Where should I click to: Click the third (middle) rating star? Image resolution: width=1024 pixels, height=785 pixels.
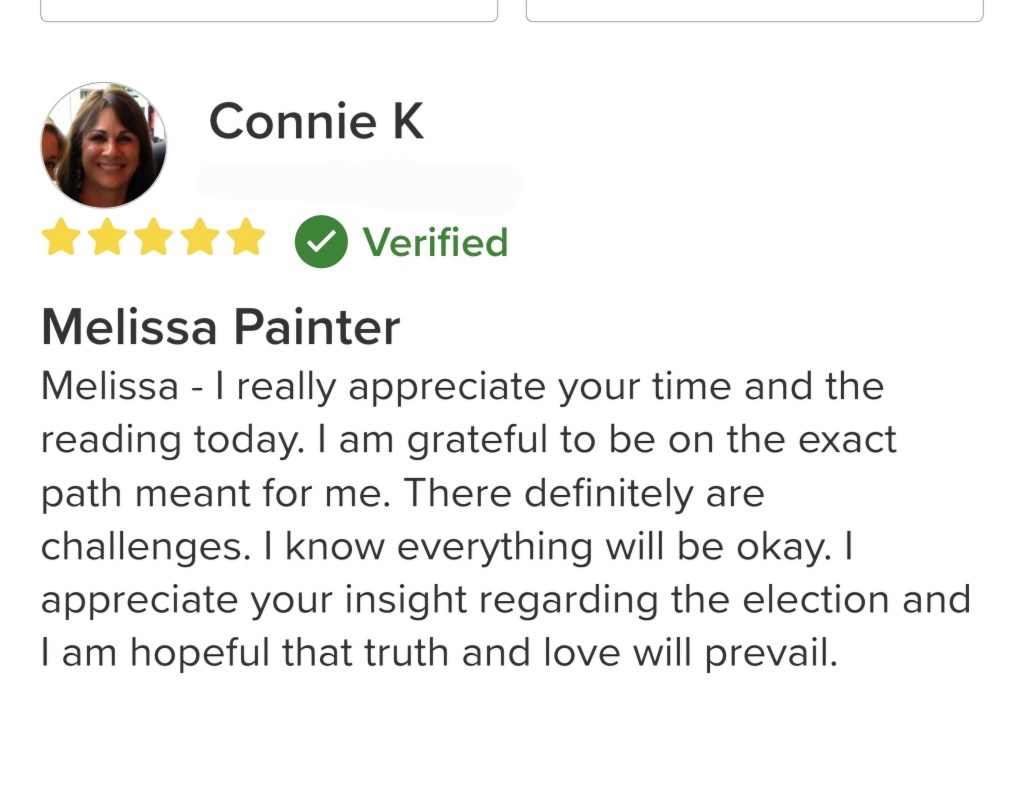[153, 239]
